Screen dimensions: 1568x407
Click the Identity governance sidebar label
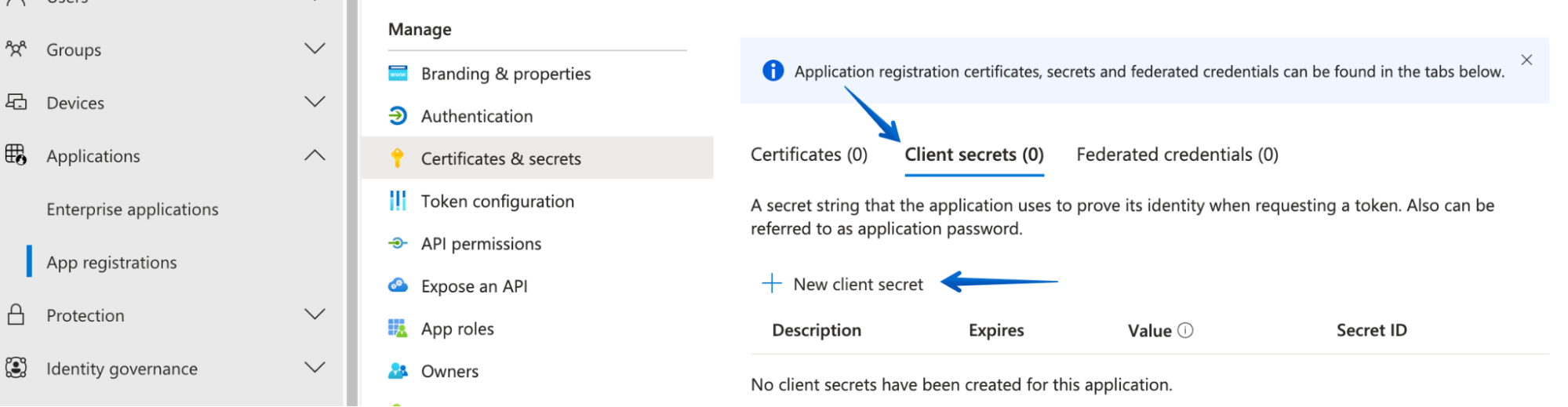pyautogui.click(x=122, y=369)
